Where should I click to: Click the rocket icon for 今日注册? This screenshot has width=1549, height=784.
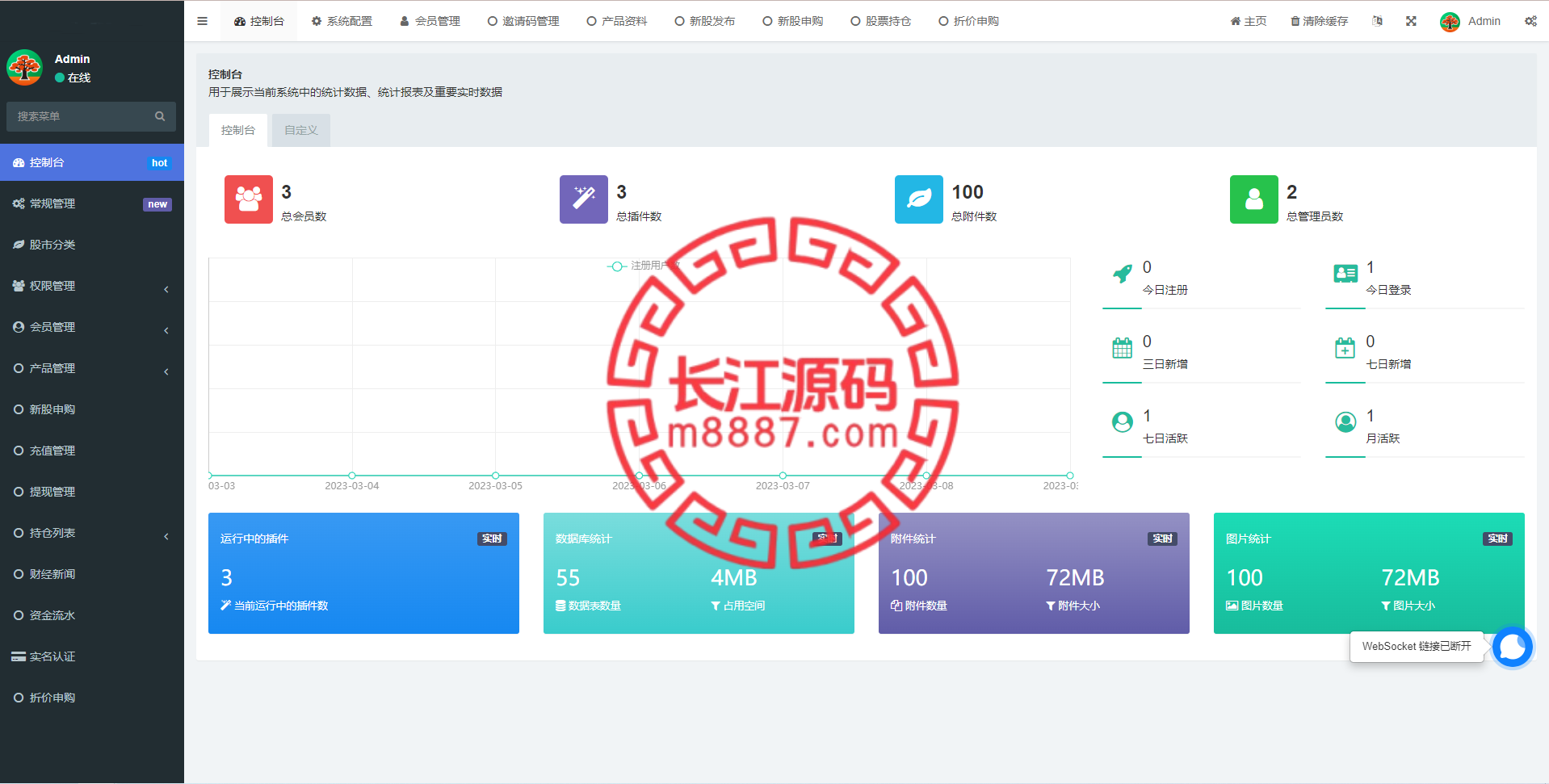(x=1123, y=274)
